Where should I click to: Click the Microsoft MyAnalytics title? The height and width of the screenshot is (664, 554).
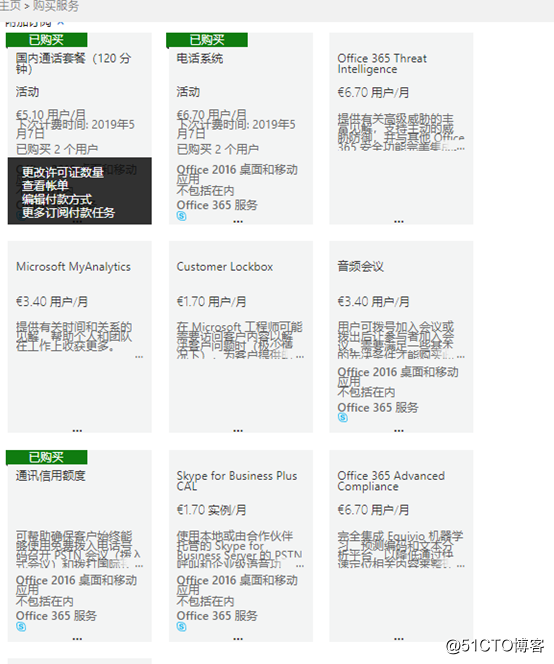[73, 267]
